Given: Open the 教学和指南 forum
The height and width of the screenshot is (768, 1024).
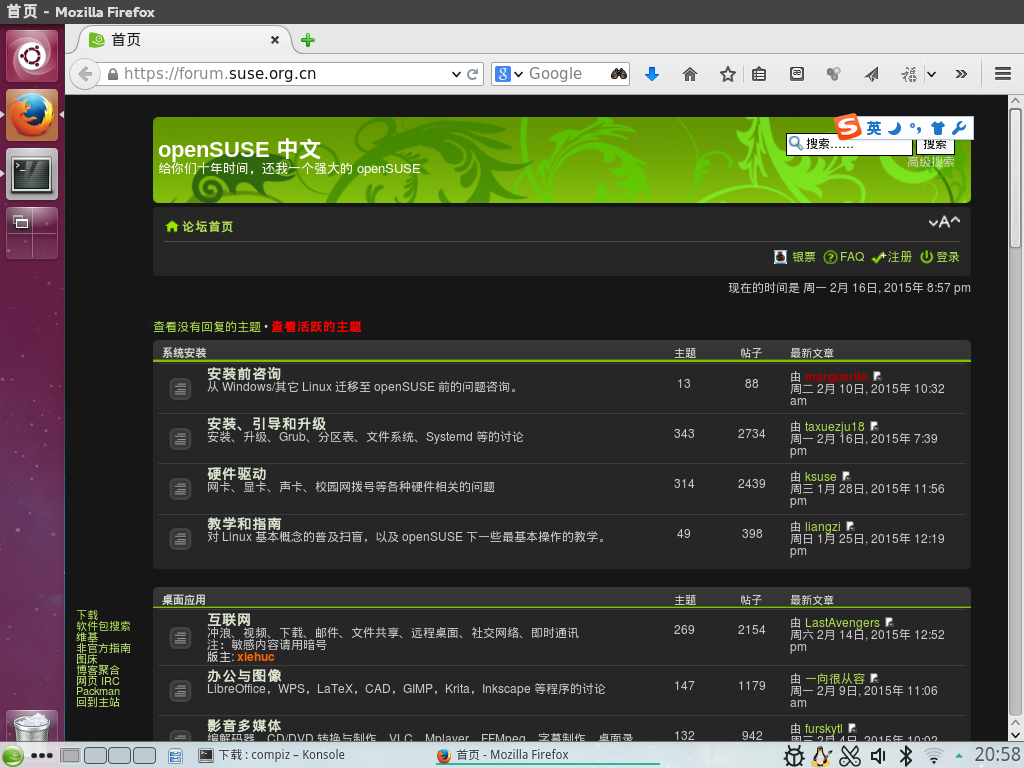Looking at the screenshot, I should click(244, 524).
